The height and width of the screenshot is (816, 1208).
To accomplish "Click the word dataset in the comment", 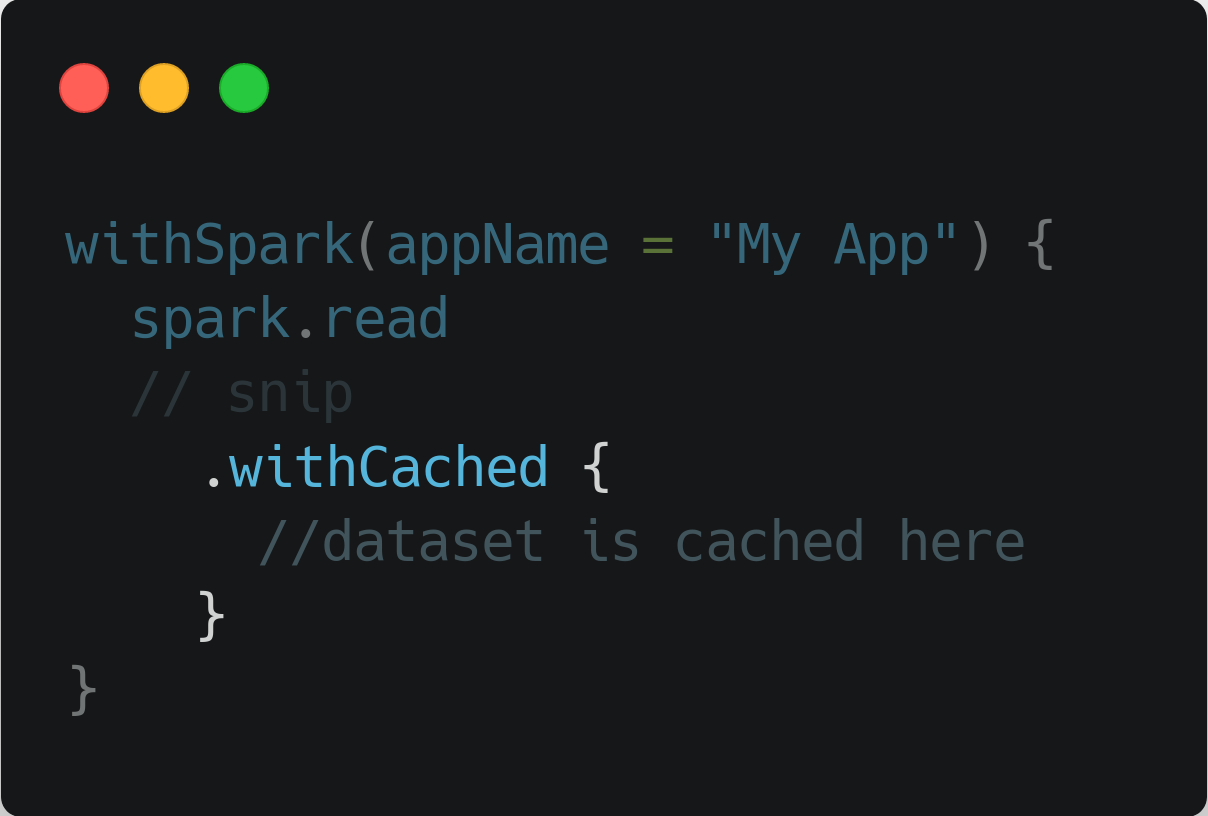I will [x=433, y=541].
